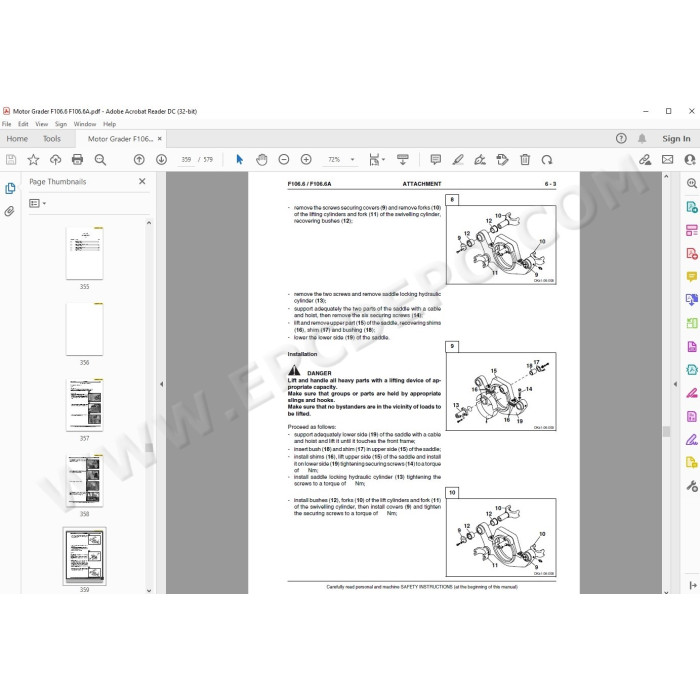This screenshot has height=700, width=700.
Task: Open the notifications bell
Action: click(x=642, y=138)
